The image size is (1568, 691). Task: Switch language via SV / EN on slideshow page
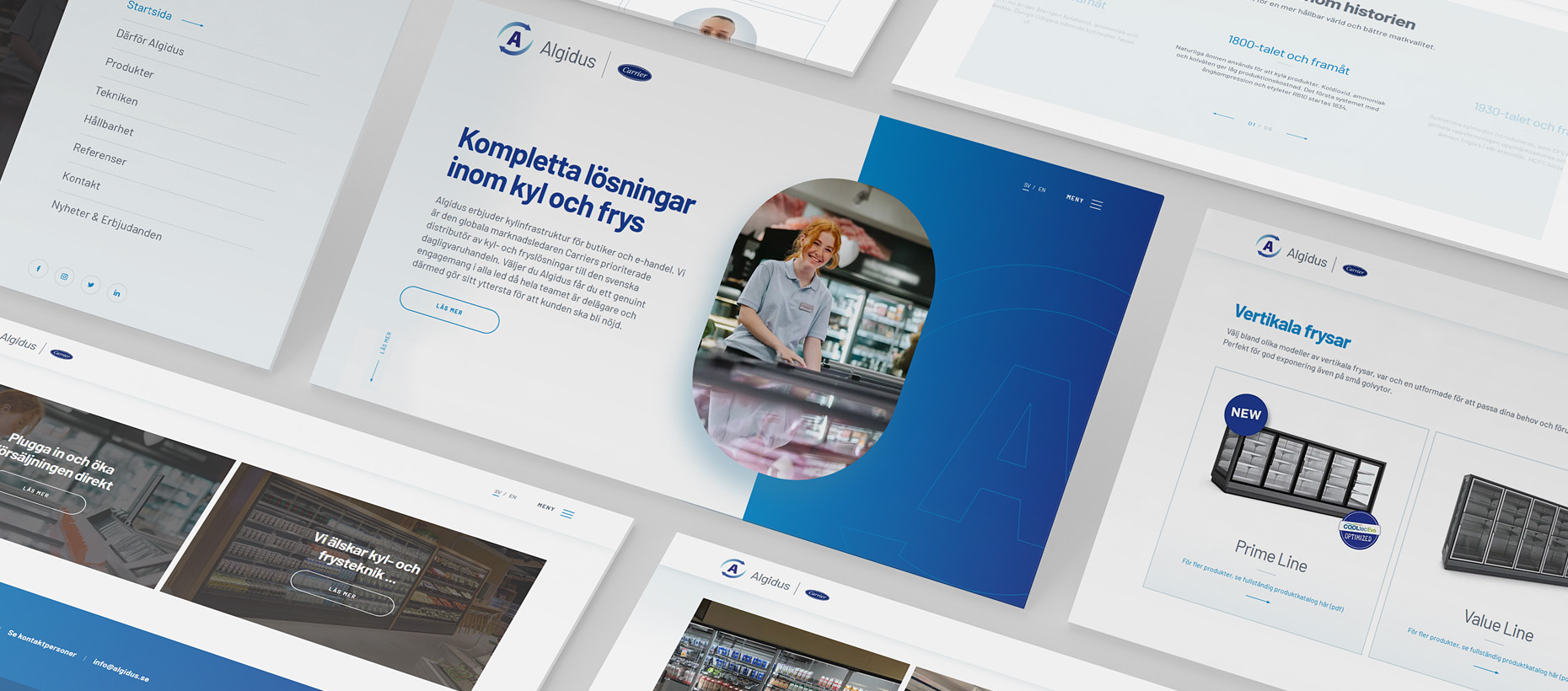(x=505, y=495)
